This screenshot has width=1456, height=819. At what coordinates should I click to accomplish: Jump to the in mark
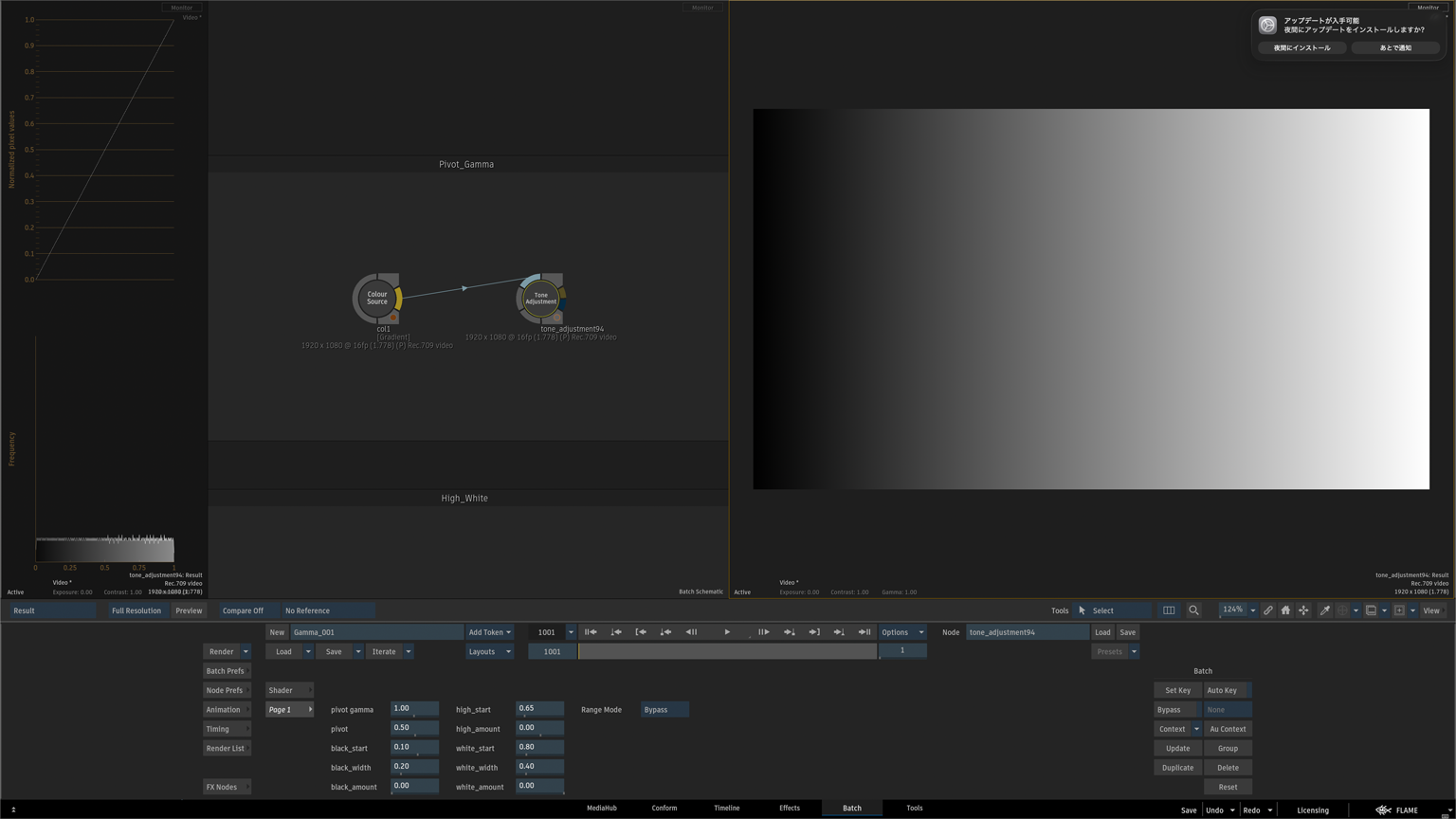click(641, 632)
